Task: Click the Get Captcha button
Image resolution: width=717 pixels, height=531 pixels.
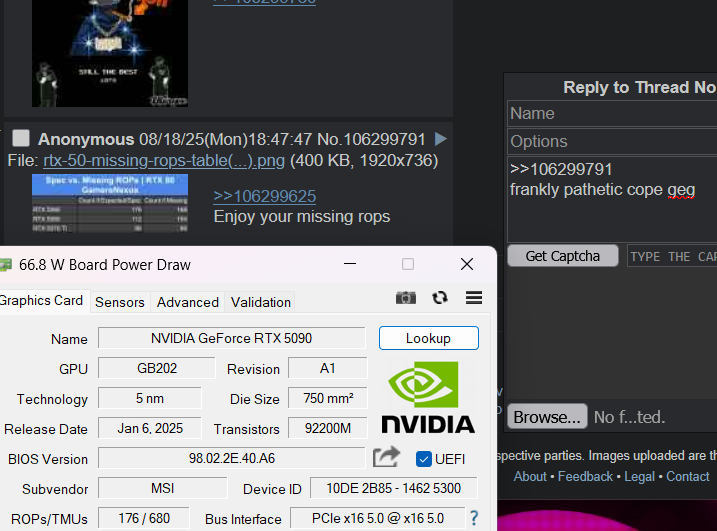Action: point(562,256)
